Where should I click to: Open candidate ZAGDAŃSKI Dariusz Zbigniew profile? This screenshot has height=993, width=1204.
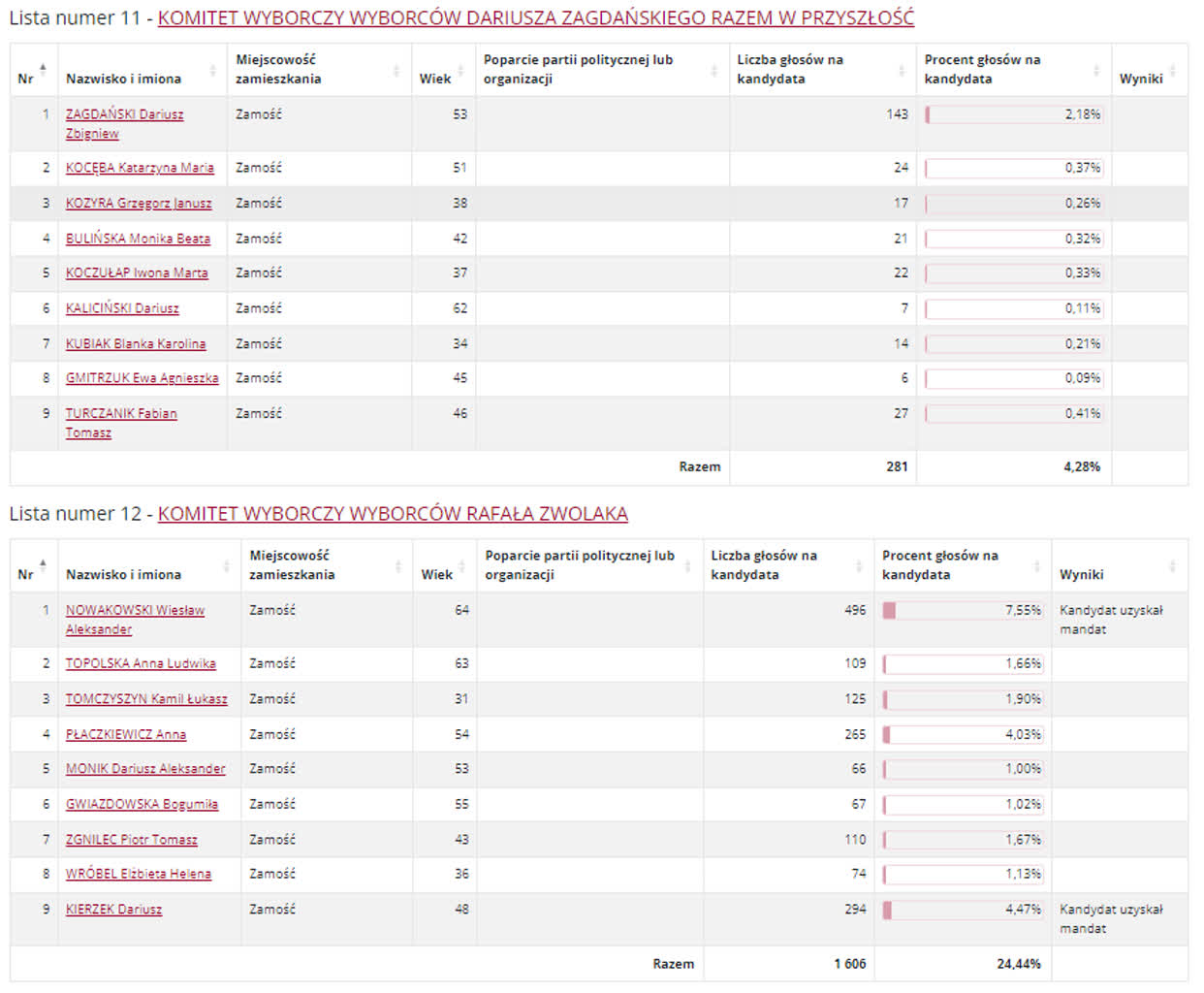click(124, 114)
